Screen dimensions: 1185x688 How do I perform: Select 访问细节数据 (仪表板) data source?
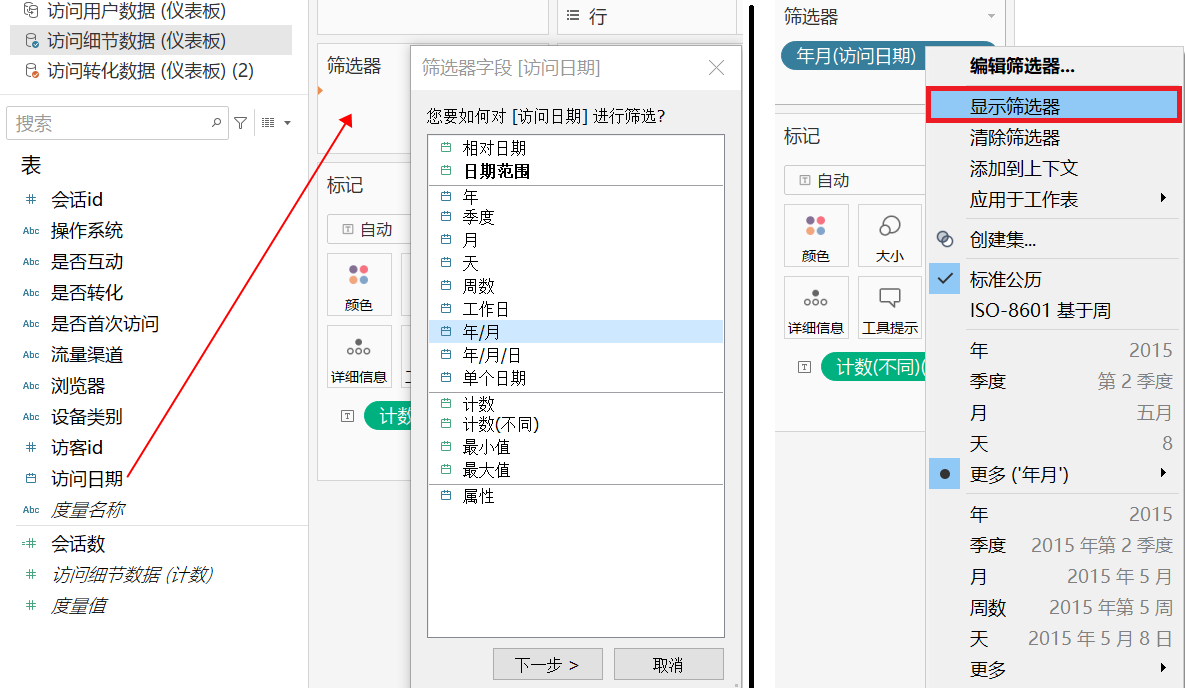click(x=150, y=40)
